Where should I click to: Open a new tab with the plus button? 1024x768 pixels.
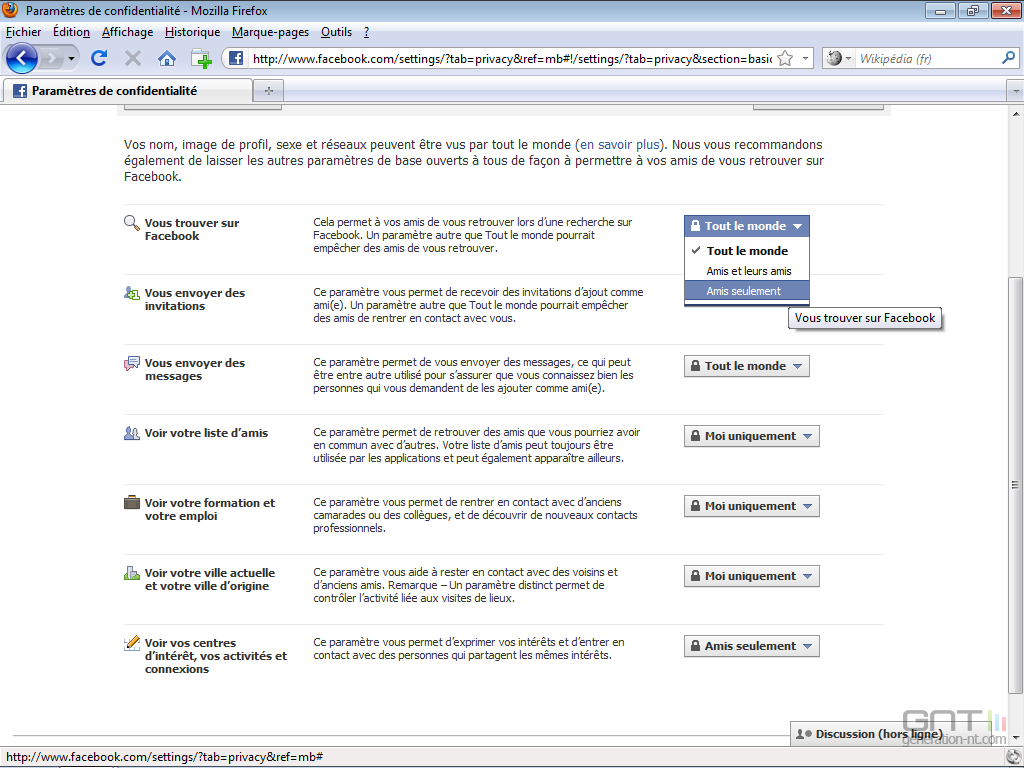pos(268,91)
